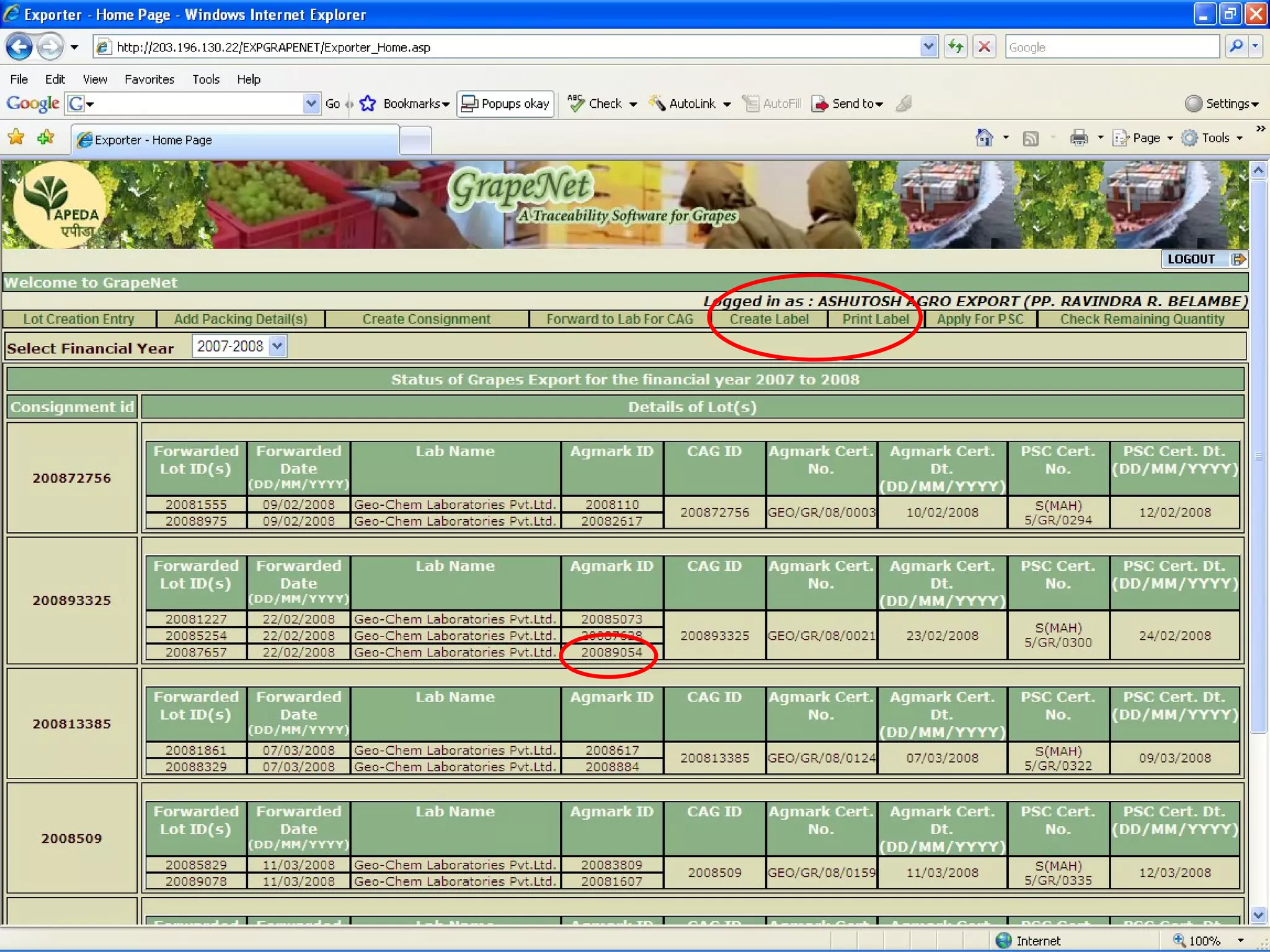Click the Create Label link
Screen dimensions: 1270x952
pyautogui.click(x=769, y=319)
